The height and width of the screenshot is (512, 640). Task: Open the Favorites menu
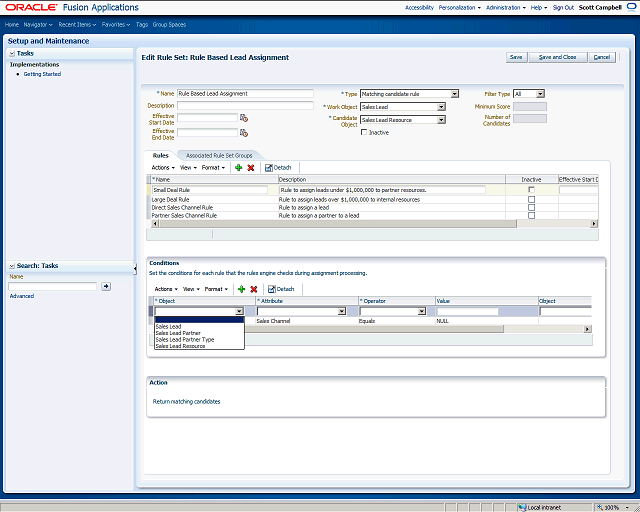point(116,25)
